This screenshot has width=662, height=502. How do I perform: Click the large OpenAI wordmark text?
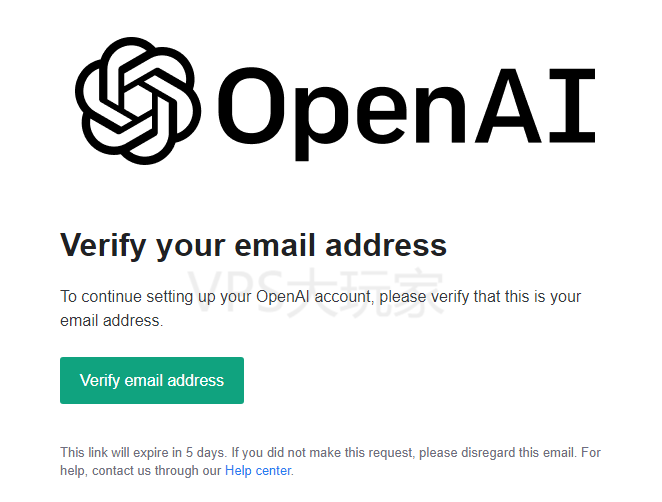[407, 112]
